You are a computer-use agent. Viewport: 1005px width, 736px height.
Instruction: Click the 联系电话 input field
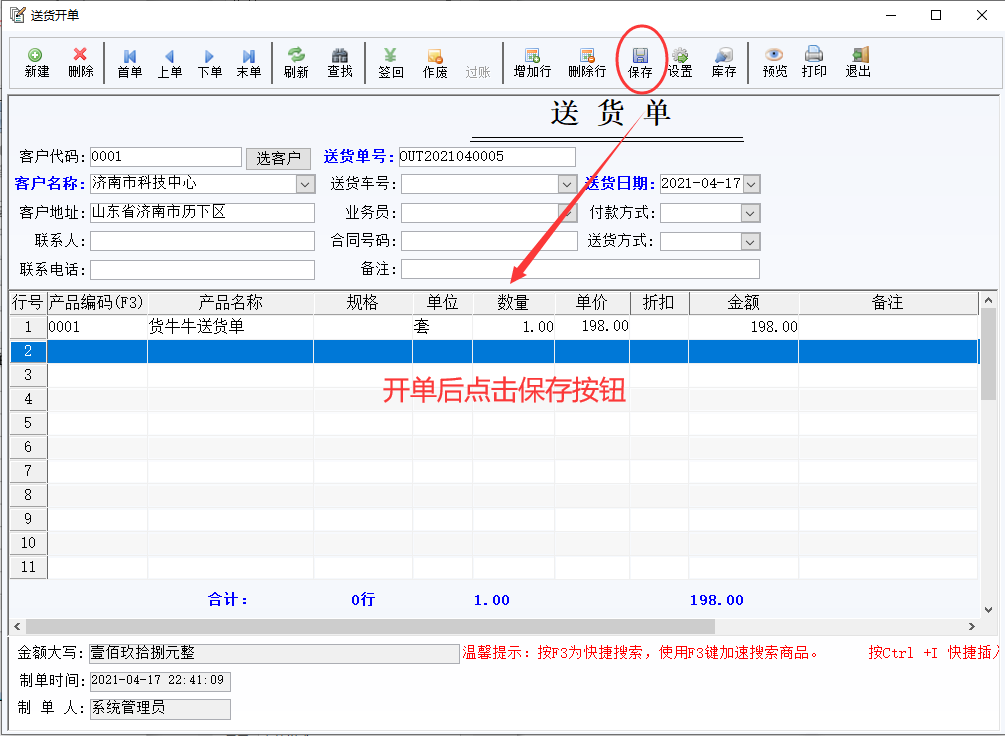click(x=203, y=269)
